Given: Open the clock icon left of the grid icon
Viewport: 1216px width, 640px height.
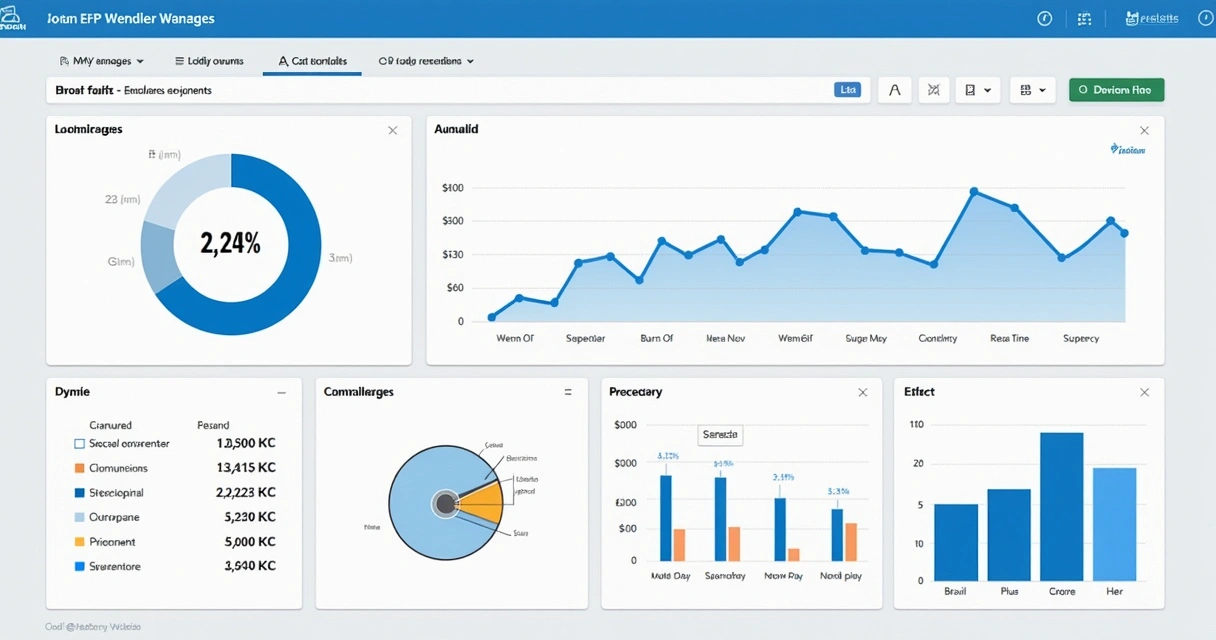Looking at the screenshot, I should pos(1045,19).
